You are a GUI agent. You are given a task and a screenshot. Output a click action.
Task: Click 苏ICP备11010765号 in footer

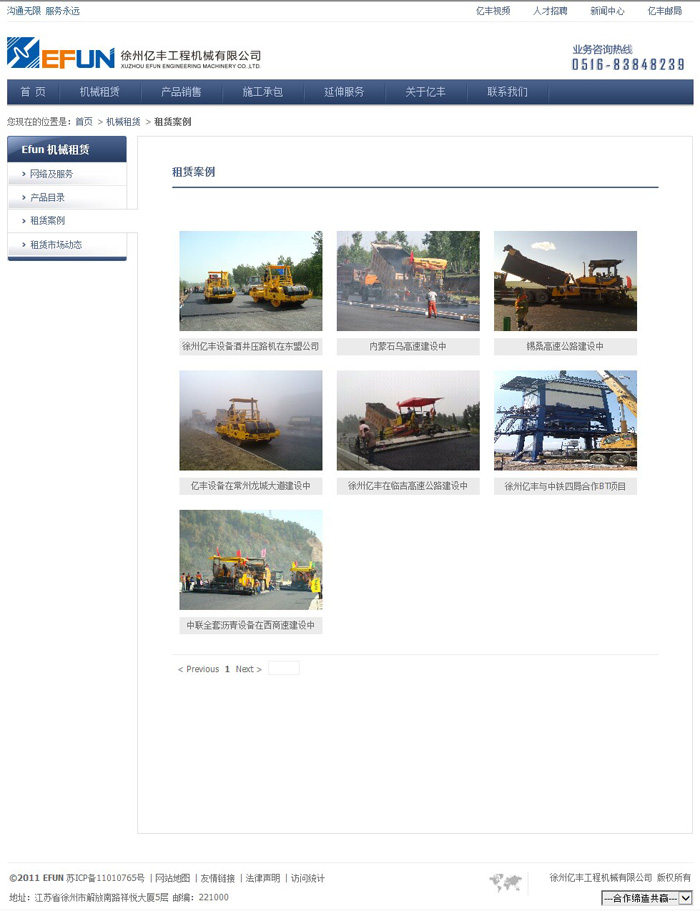[105, 878]
